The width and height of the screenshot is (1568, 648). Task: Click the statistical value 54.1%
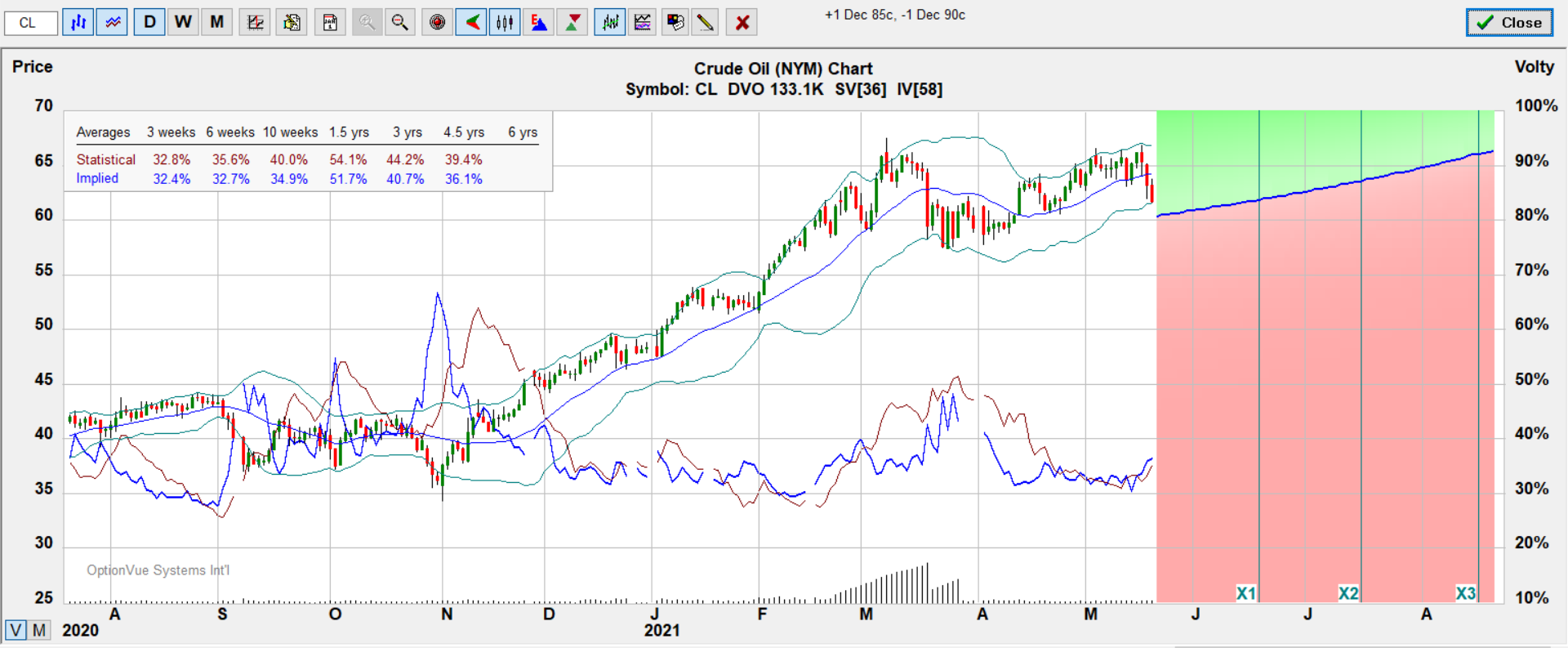348,159
